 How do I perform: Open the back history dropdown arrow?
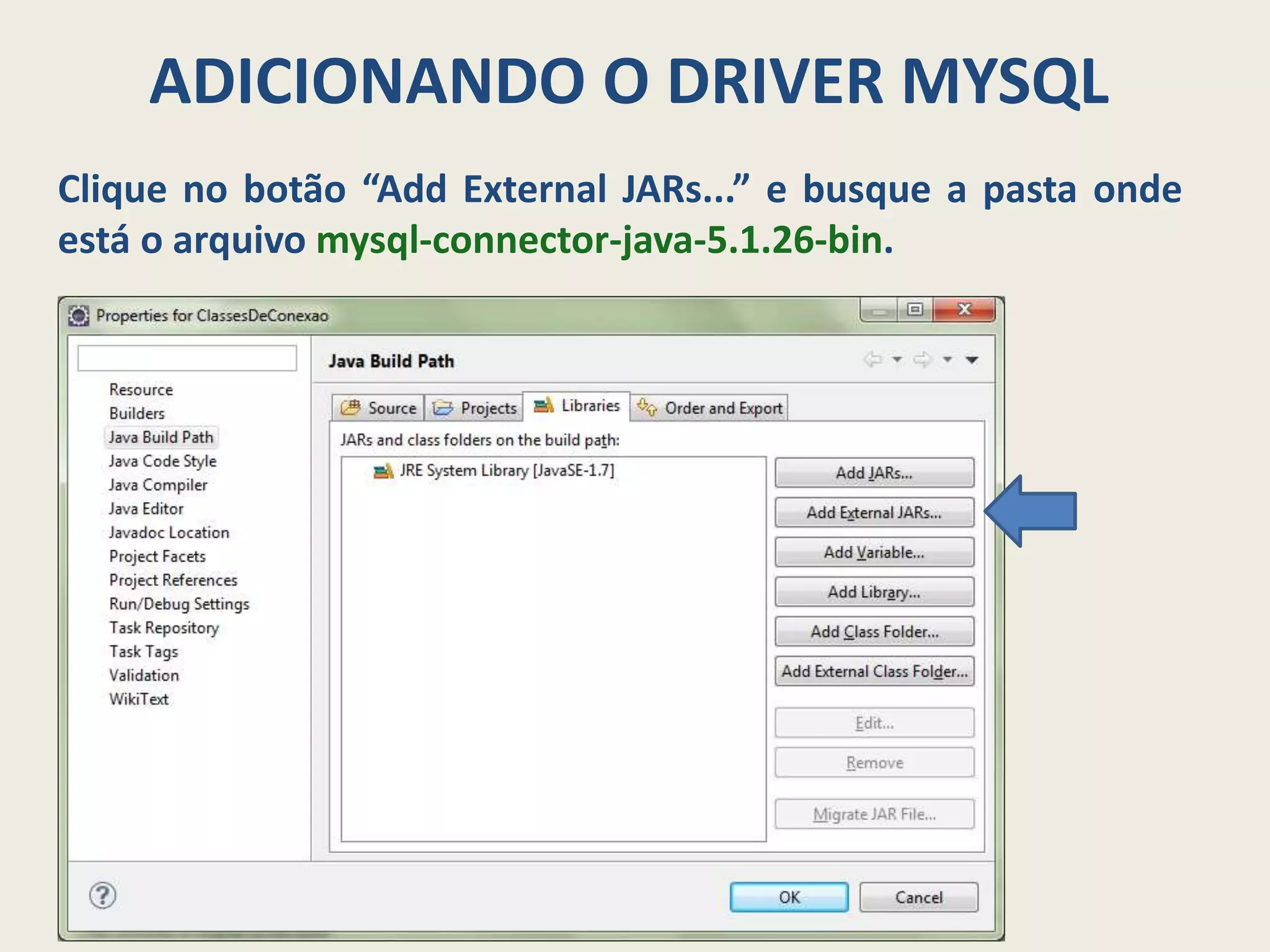[x=897, y=359]
